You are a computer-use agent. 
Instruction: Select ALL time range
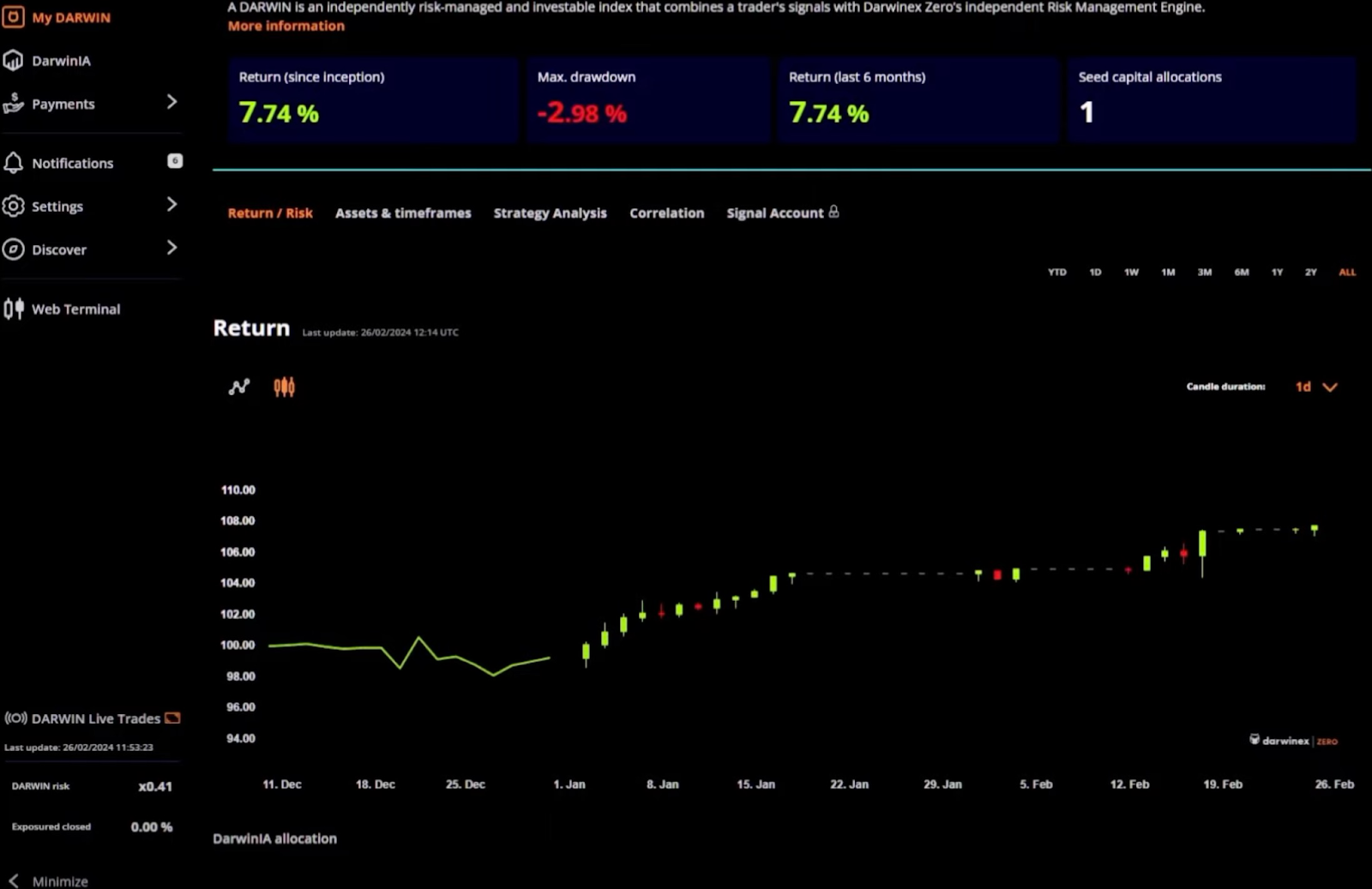[1347, 272]
